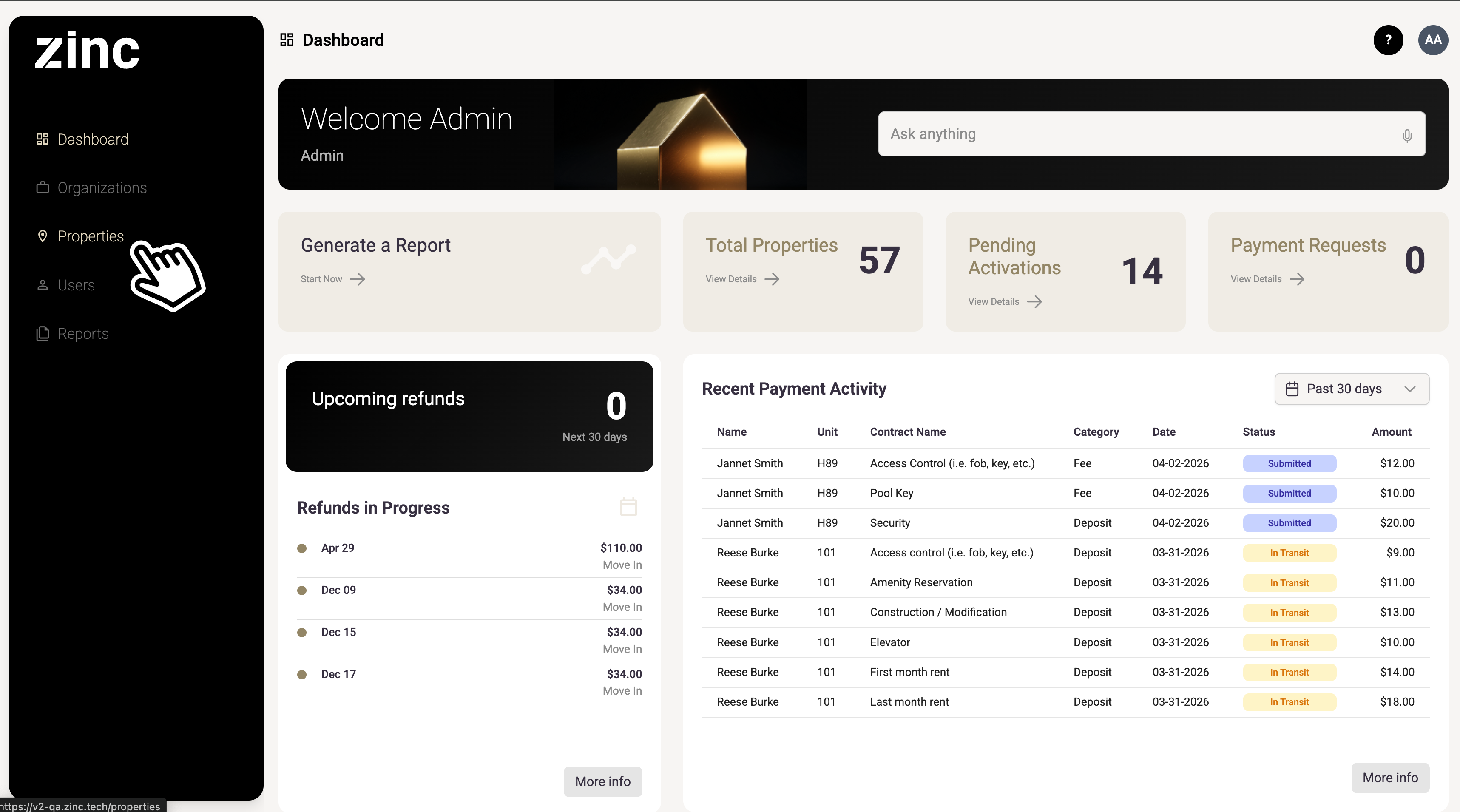Click the help question mark icon
1460x812 pixels.
(1388, 40)
